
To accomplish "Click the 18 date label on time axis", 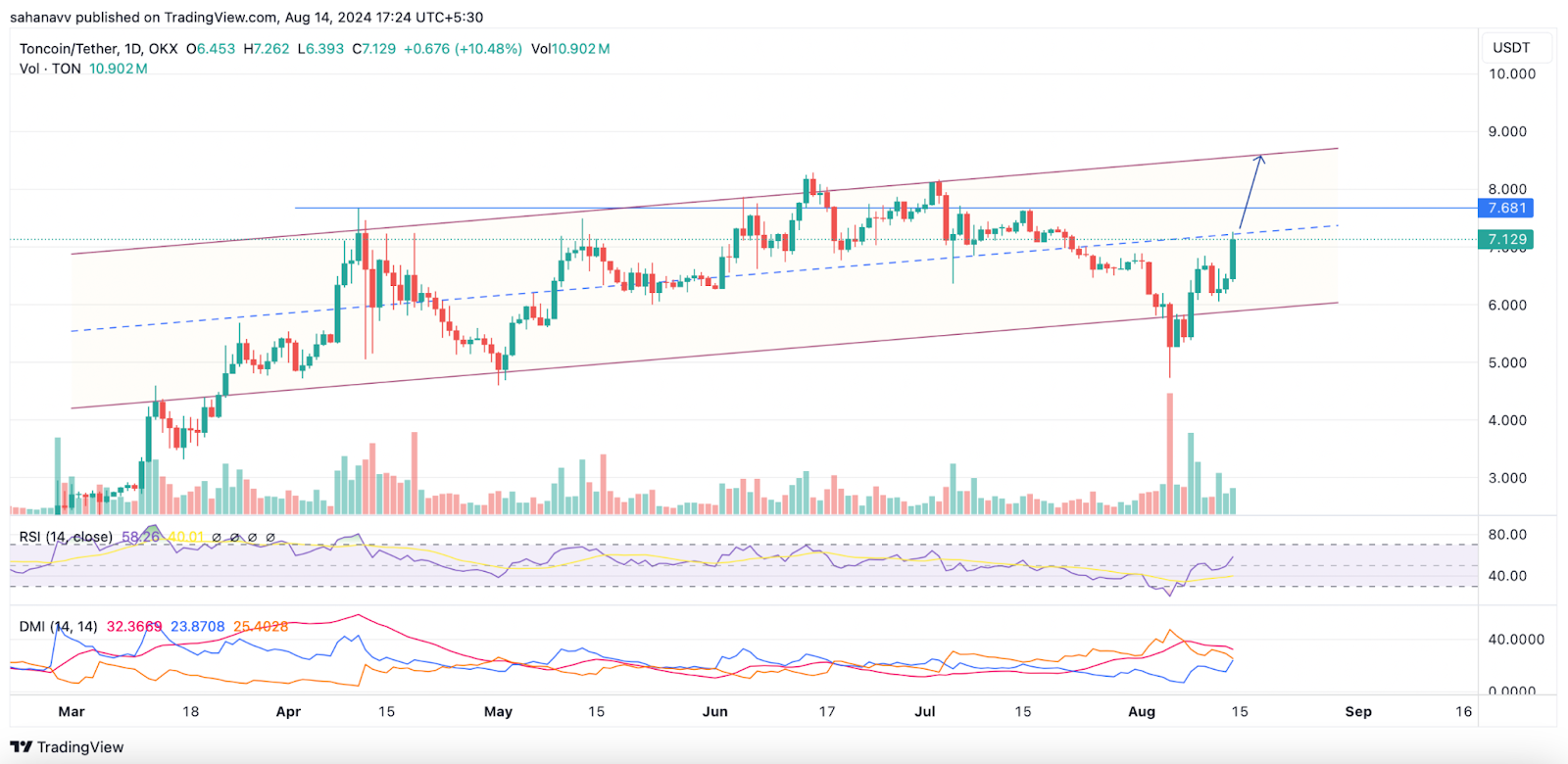I will (x=190, y=711).
